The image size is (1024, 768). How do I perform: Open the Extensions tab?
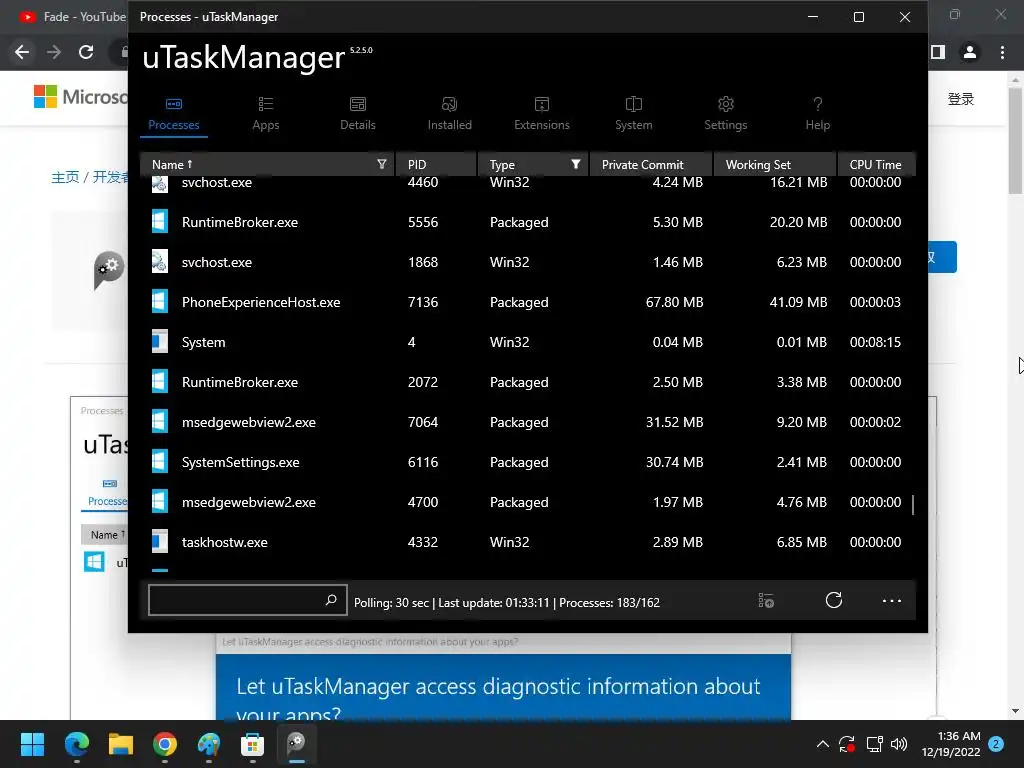tap(541, 114)
